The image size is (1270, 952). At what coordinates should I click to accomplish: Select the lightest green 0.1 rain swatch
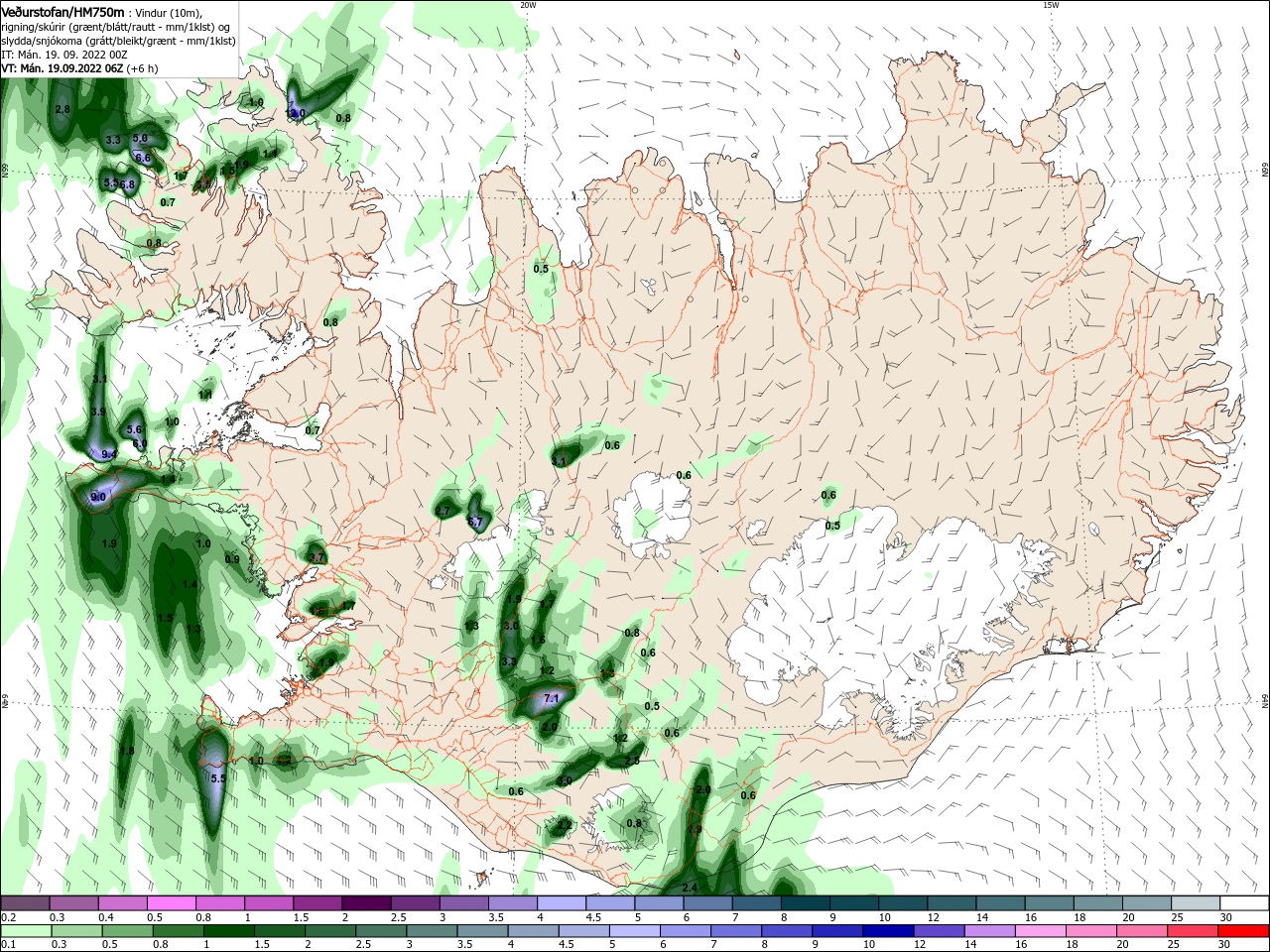point(26,931)
